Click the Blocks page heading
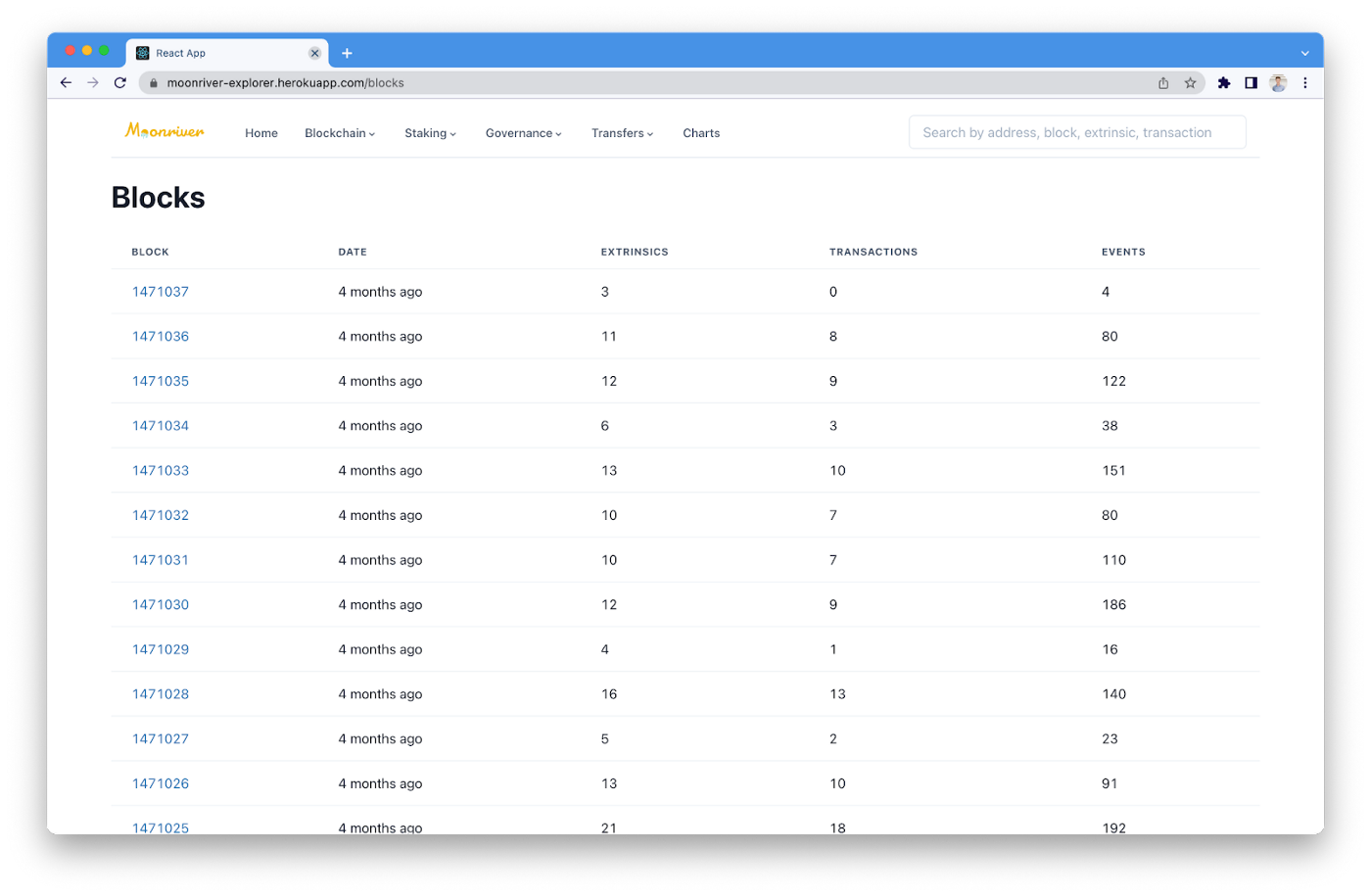This screenshot has height=896, width=1371. tap(159, 198)
